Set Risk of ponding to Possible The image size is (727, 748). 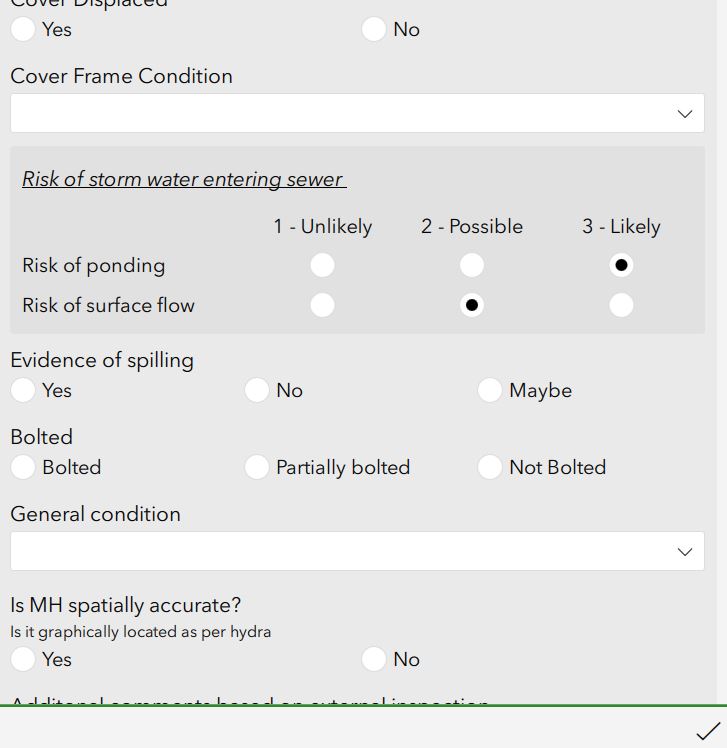click(471, 265)
